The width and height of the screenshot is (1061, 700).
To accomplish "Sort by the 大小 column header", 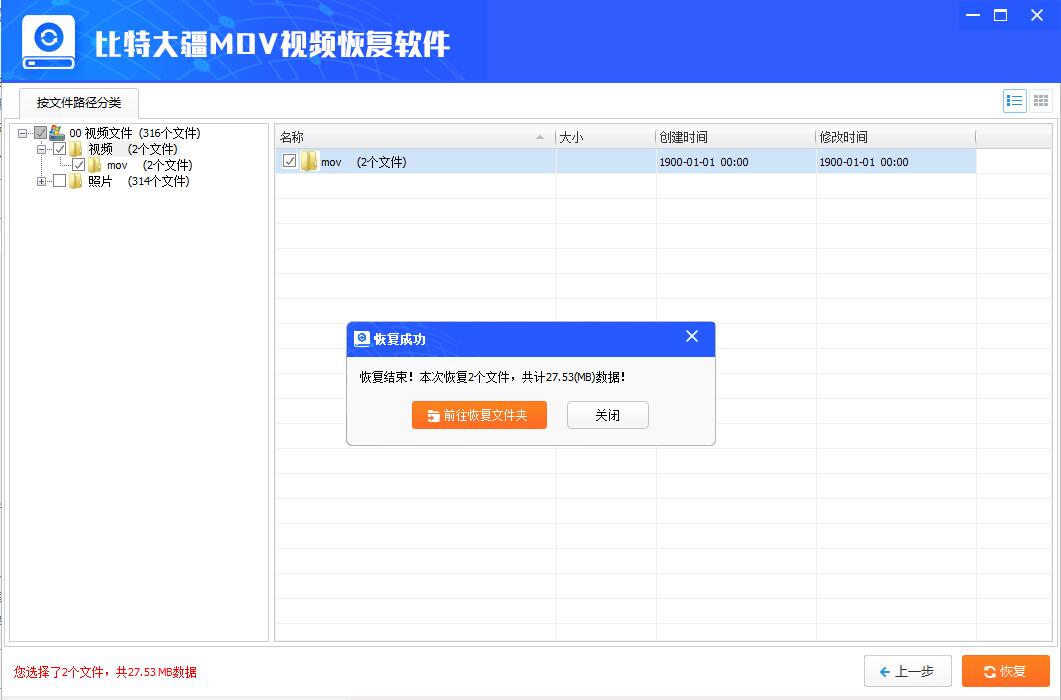I will pos(605,137).
